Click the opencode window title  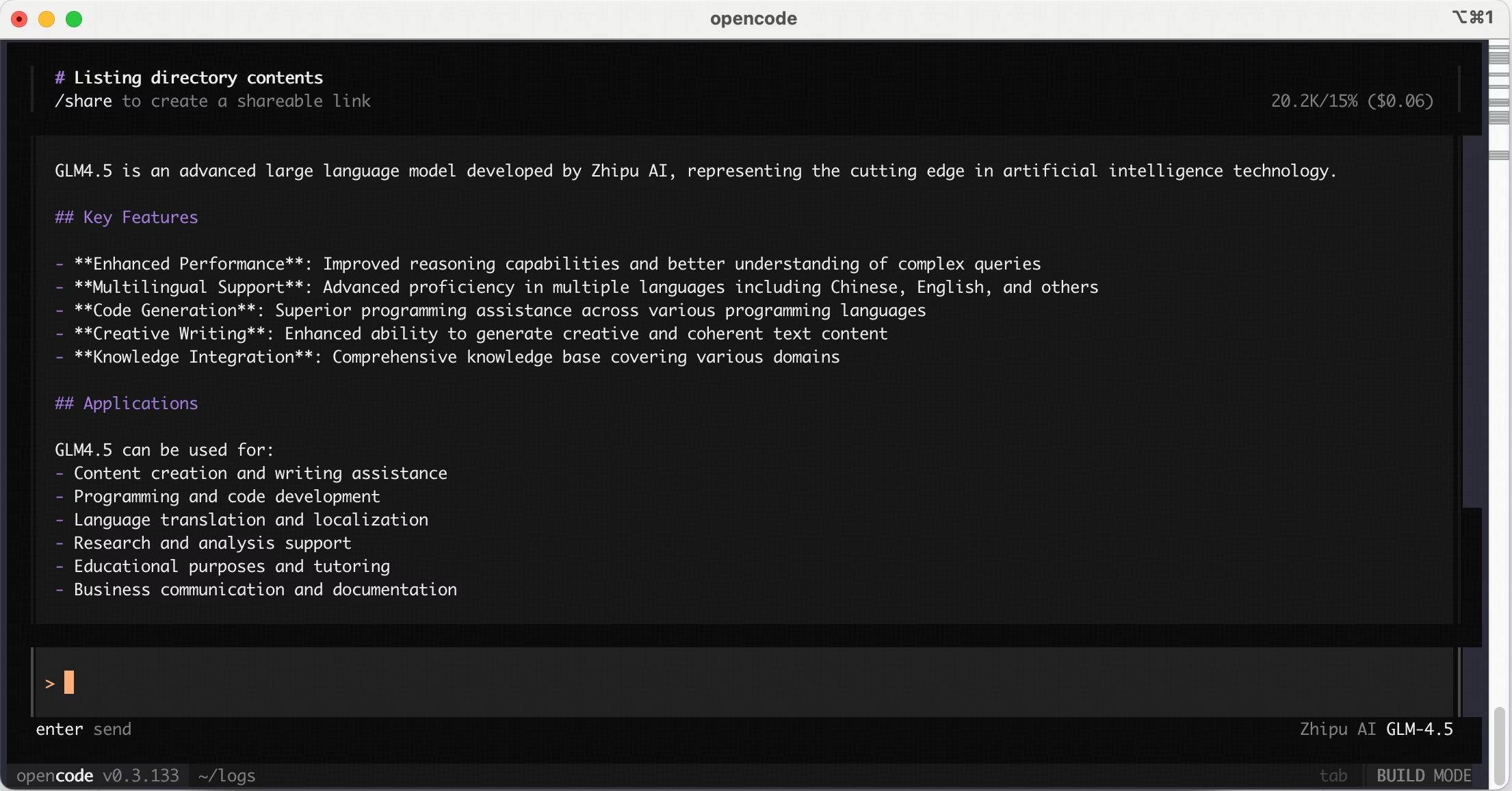(x=753, y=18)
